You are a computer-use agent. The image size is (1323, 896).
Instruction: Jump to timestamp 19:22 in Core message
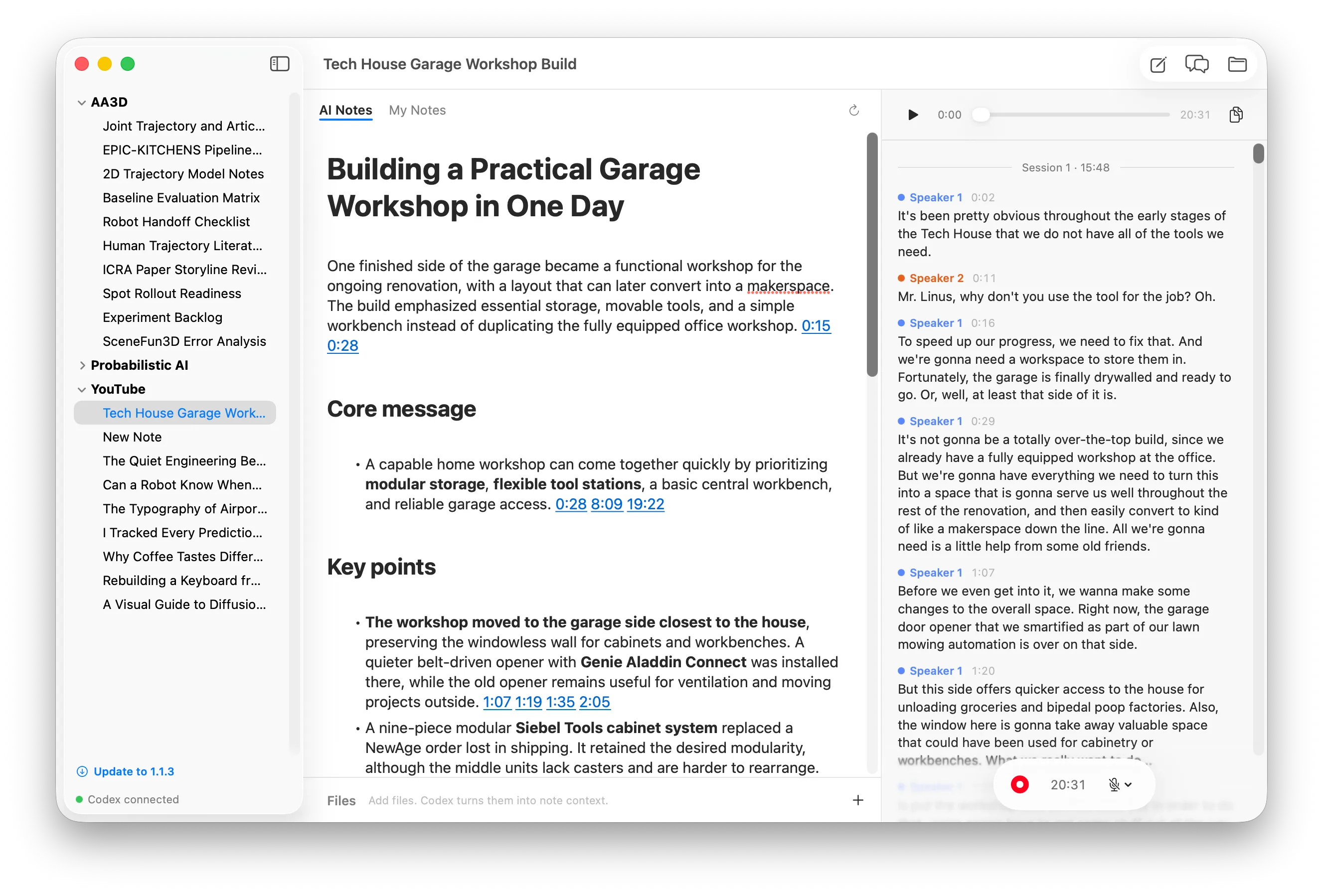pos(645,504)
